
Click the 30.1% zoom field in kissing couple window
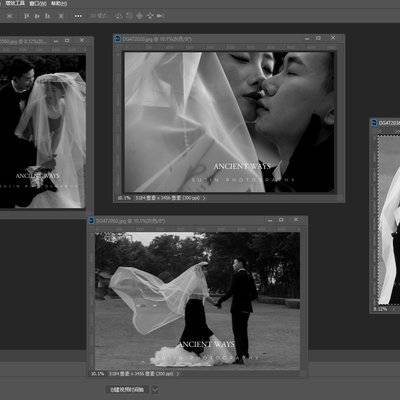pyautogui.click(x=124, y=198)
